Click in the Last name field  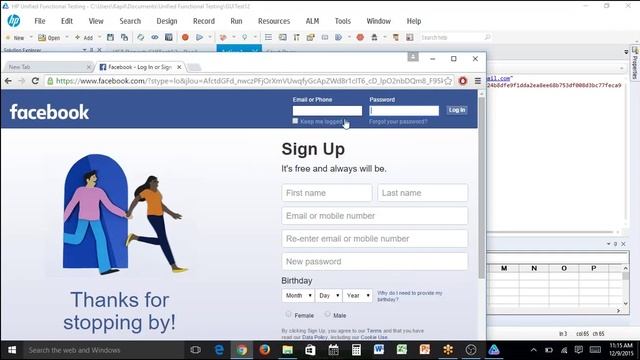coord(422,193)
